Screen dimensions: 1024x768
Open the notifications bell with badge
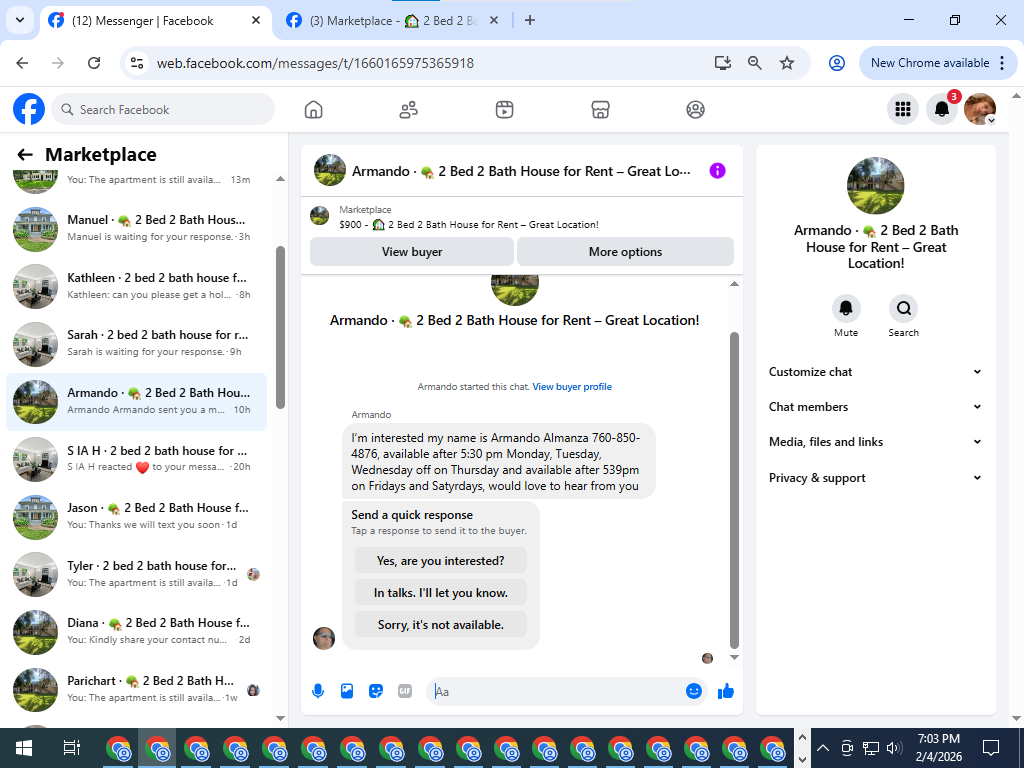coord(942,109)
